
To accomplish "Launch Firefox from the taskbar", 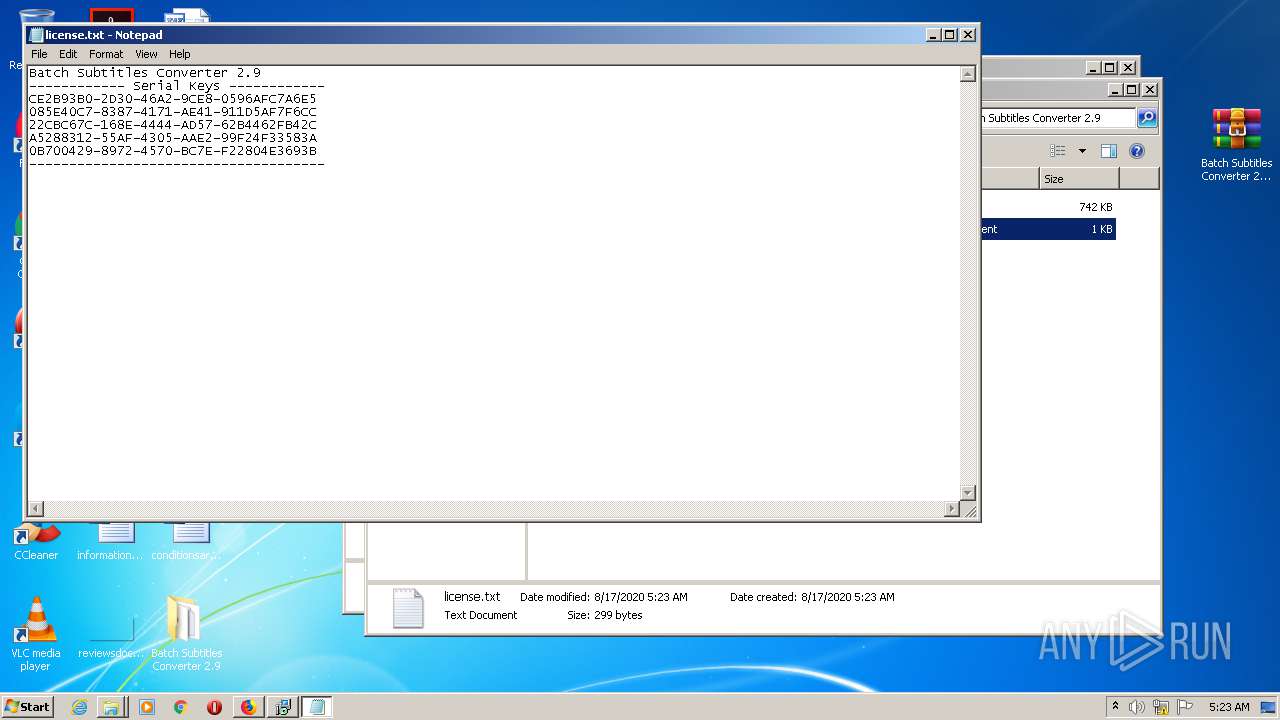I will pos(248,707).
